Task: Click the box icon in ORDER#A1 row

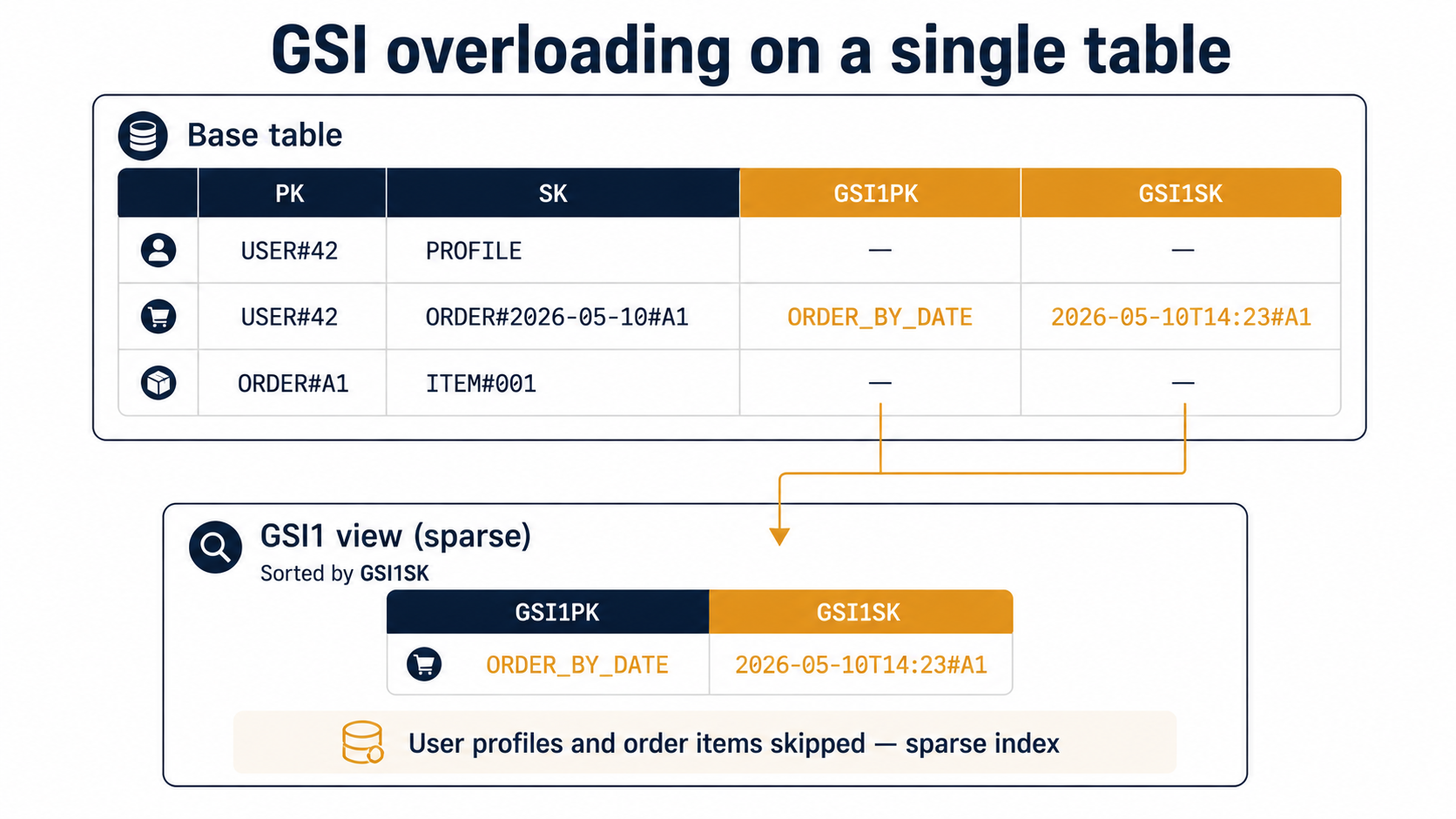Action: click(x=158, y=383)
